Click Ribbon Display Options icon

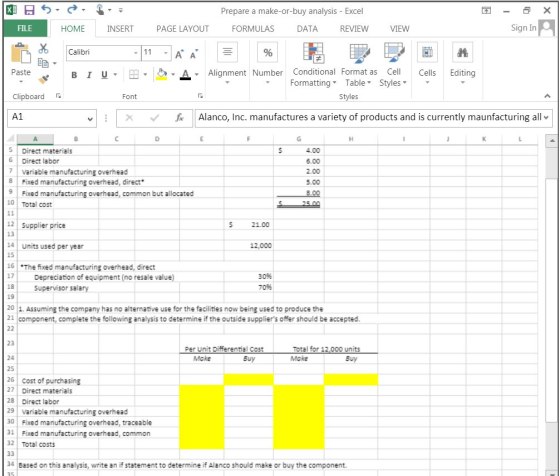pos(486,10)
